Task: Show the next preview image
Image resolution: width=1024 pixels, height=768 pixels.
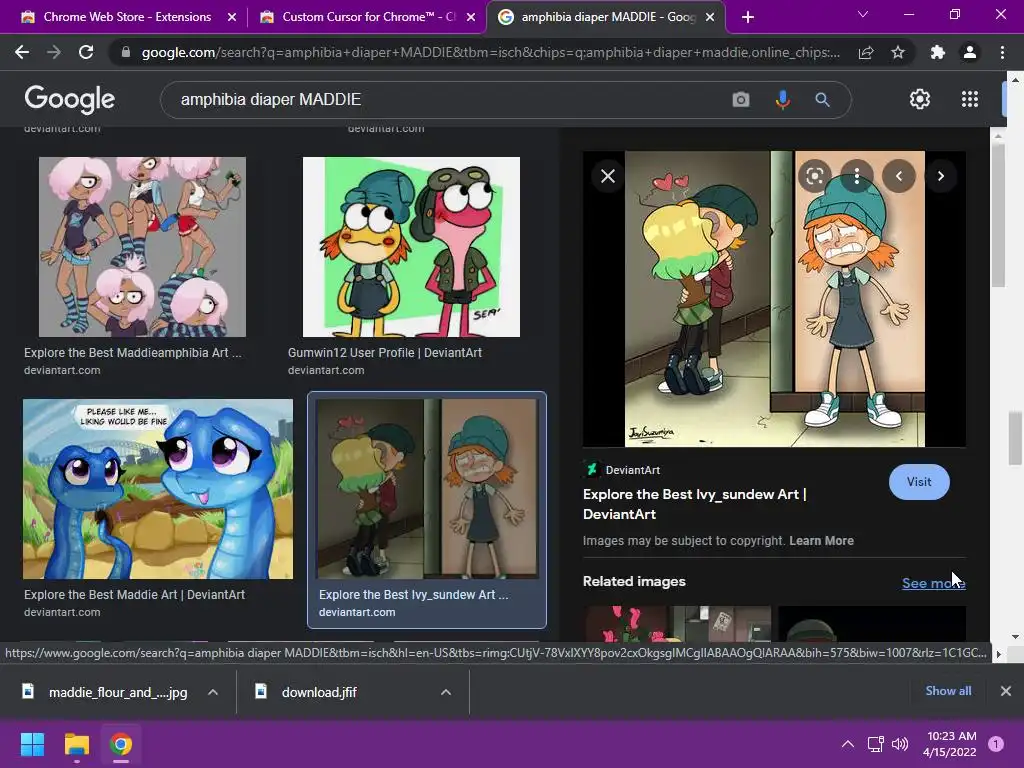Action: click(x=941, y=176)
